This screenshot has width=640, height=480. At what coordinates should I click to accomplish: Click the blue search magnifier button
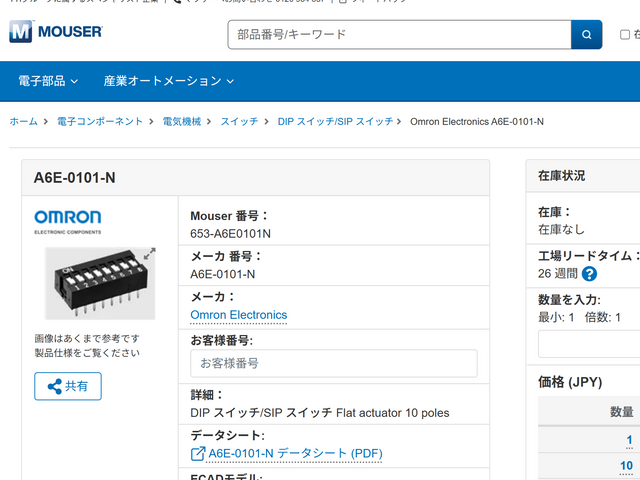point(587,35)
